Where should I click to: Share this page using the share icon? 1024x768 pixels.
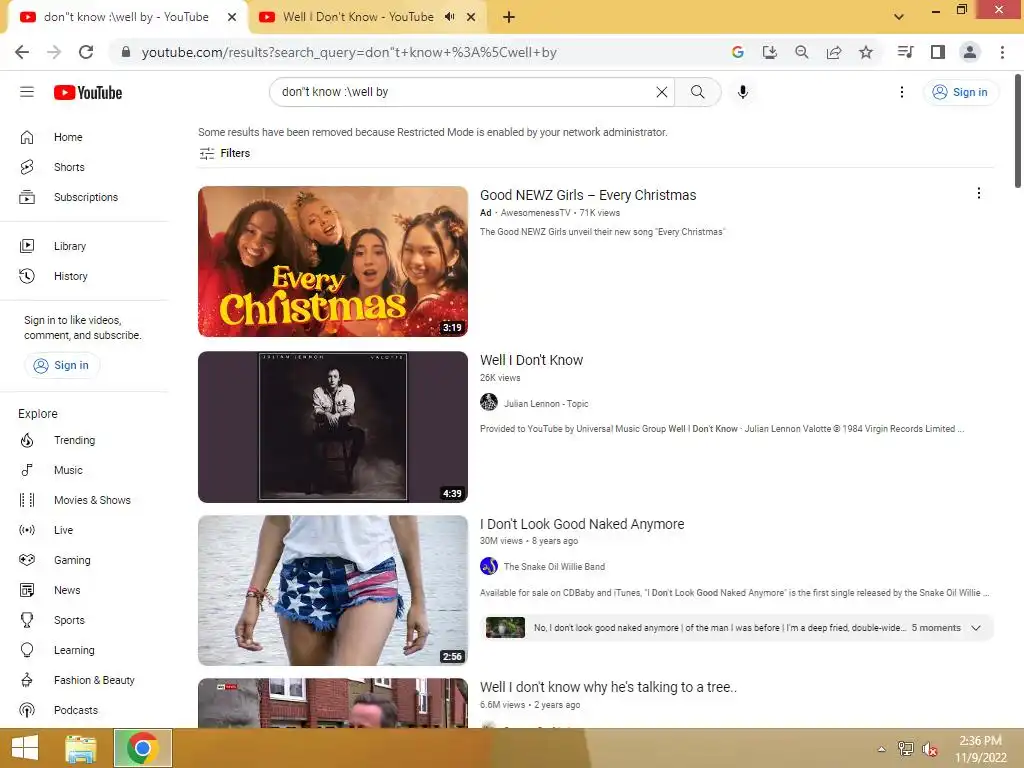[834, 52]
